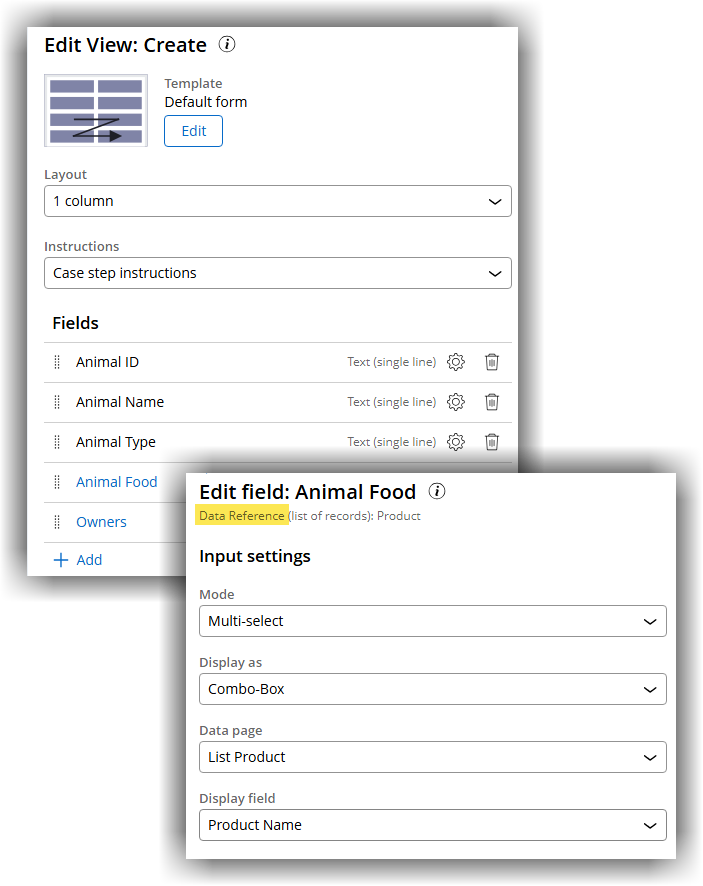Click the info icon beside Edit field: Animal Food
This screenshot has height=886, width=703.
click(437, 491)
